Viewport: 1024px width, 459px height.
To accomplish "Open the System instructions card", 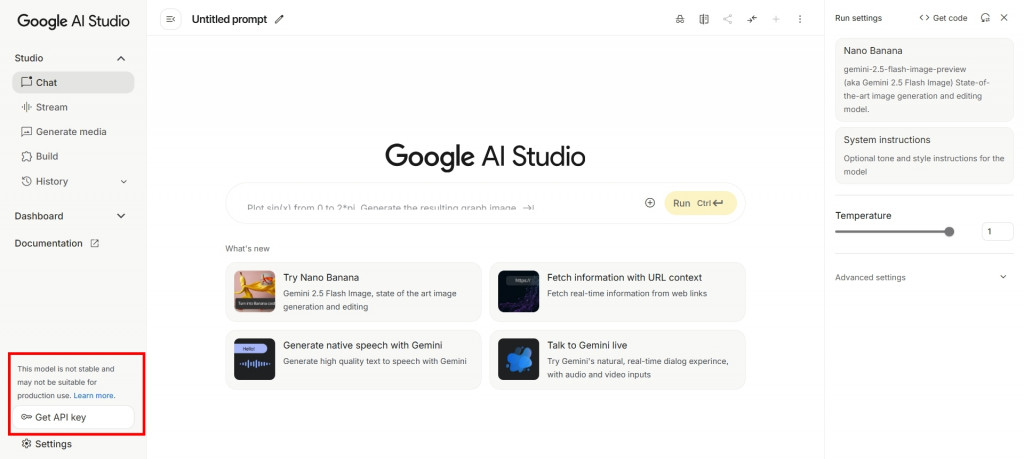I will [924, 155].
